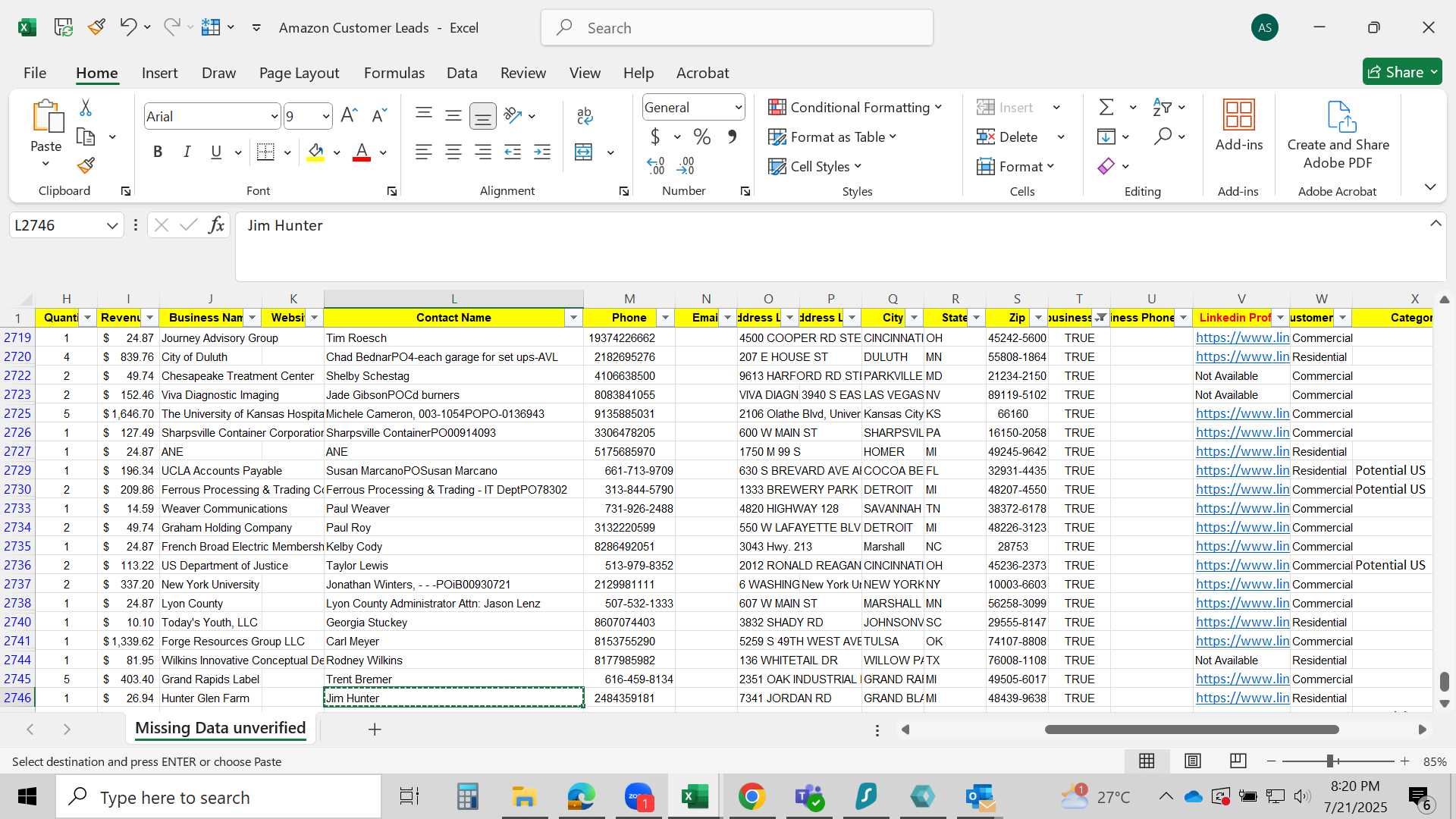The image size is (1456, 819).
Task: Toggle Middle Align vertical alignment
Action: [x=453, y=115]
